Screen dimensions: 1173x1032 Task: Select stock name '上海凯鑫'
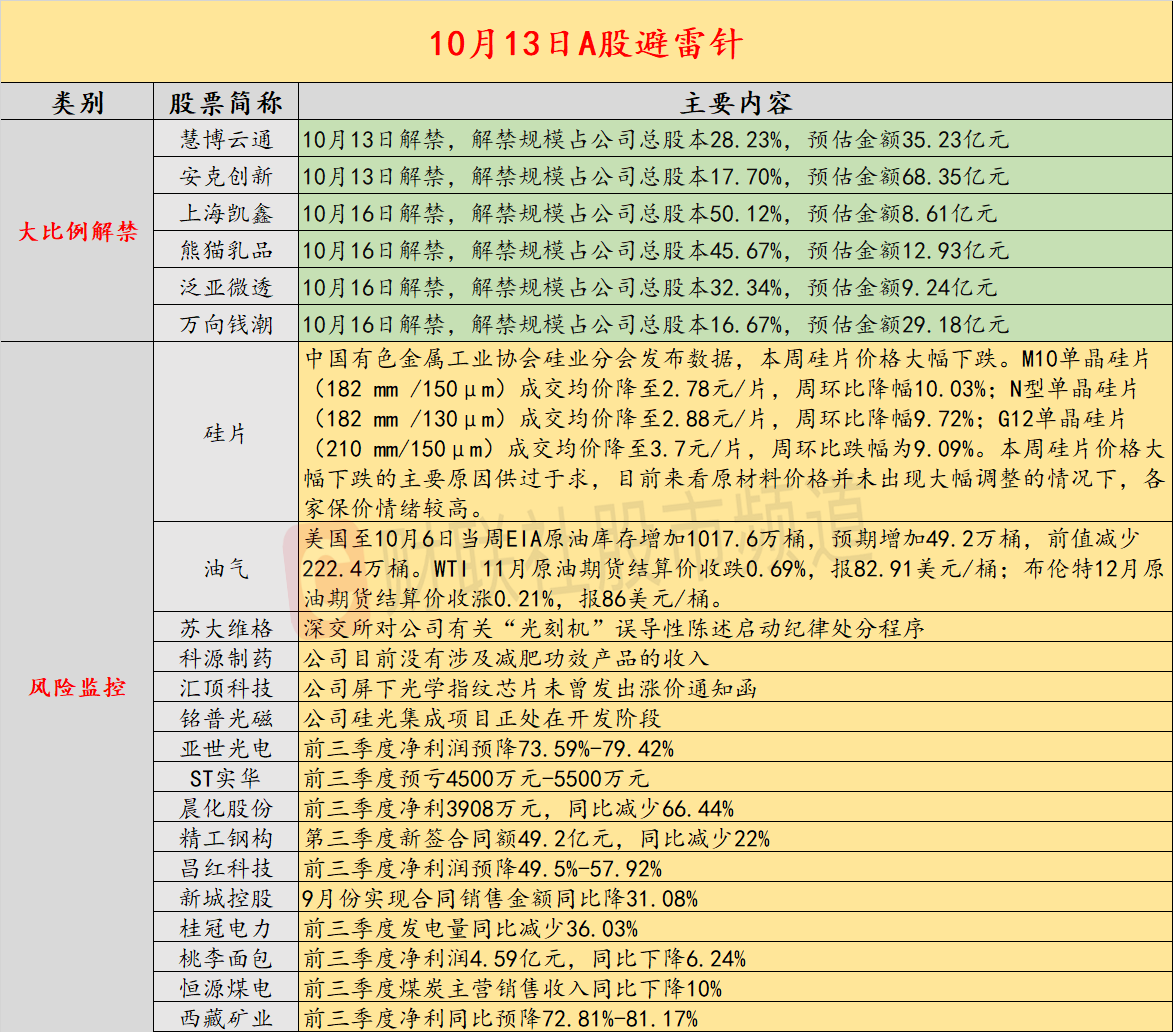click(226, 213)
